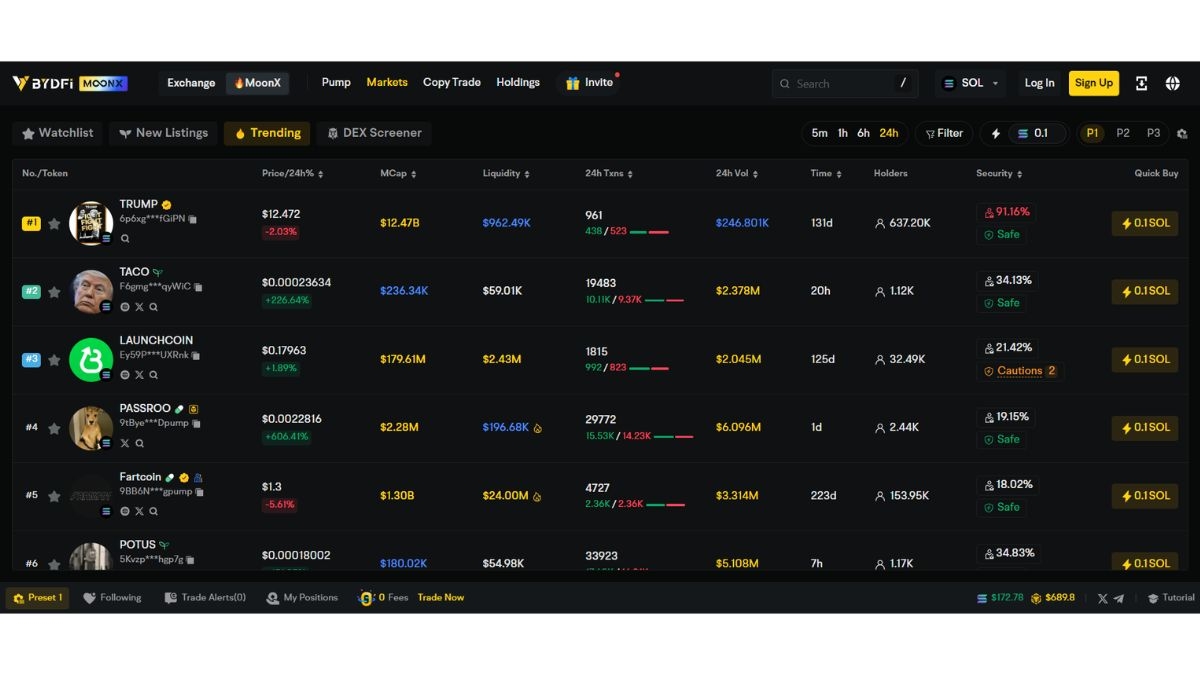Open the Filter options
Screen dimensions: 1200x675
(944, 133)
